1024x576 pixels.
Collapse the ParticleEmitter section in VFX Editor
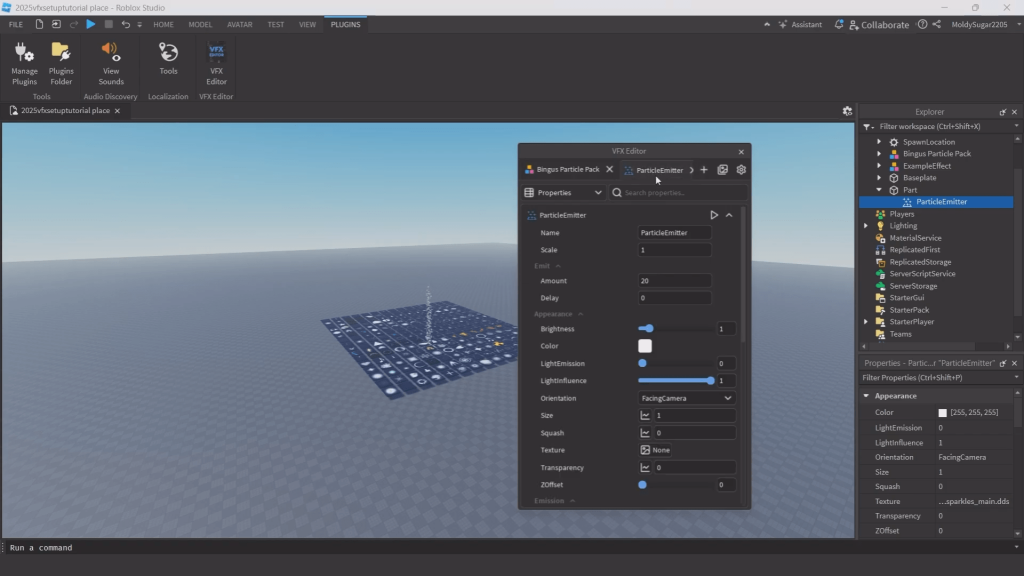point(729,215)
